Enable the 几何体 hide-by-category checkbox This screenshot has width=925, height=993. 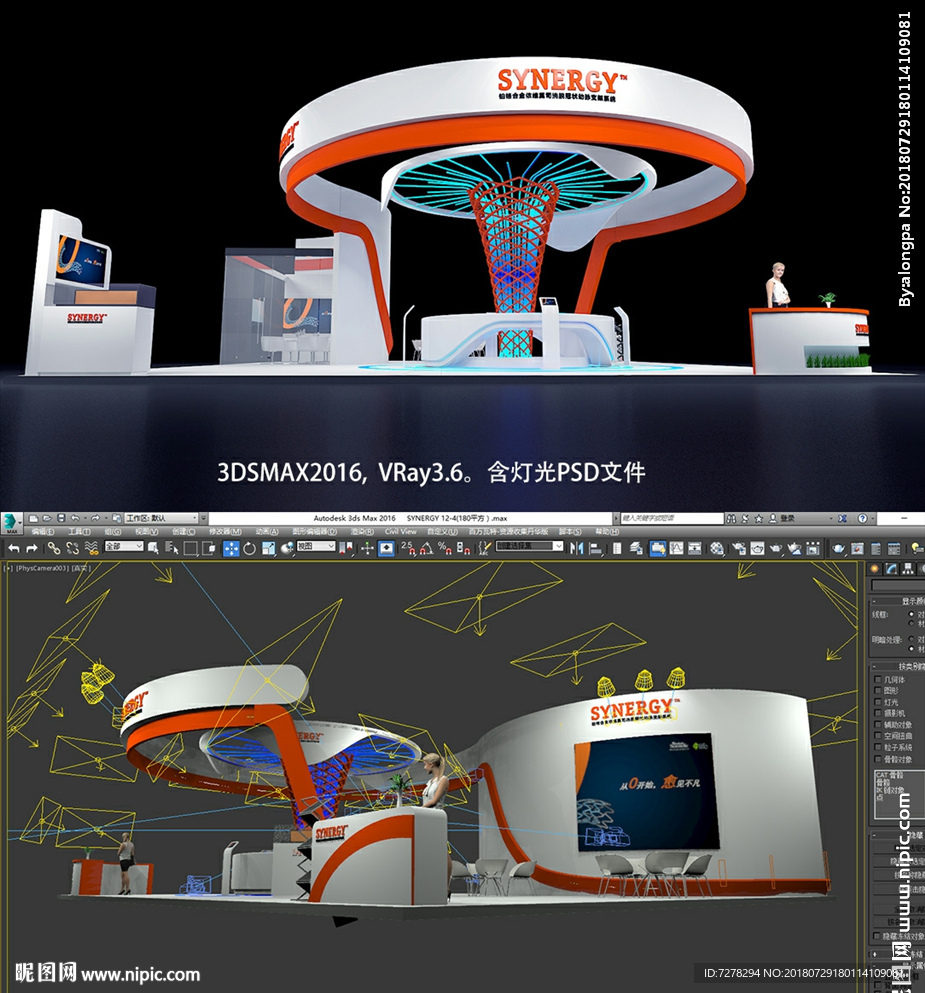878,680
